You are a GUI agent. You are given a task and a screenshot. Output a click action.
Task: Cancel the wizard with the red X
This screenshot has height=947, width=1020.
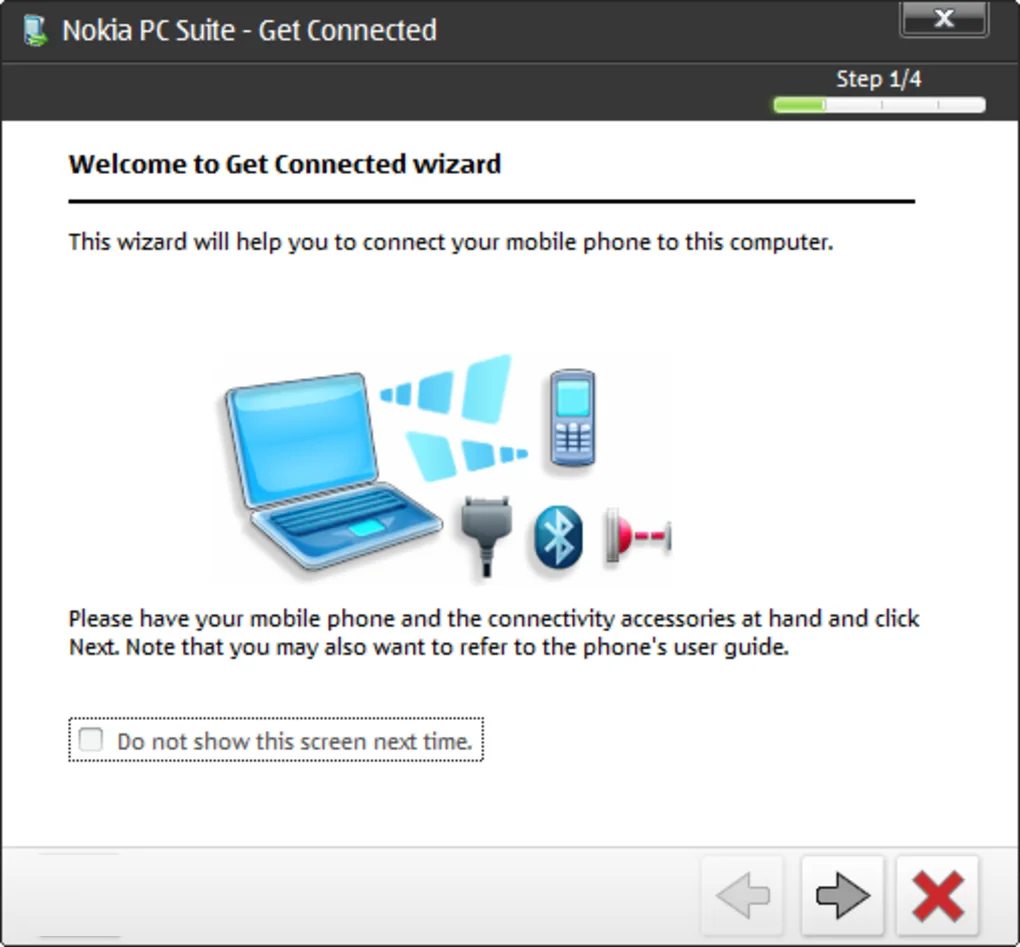937,896
